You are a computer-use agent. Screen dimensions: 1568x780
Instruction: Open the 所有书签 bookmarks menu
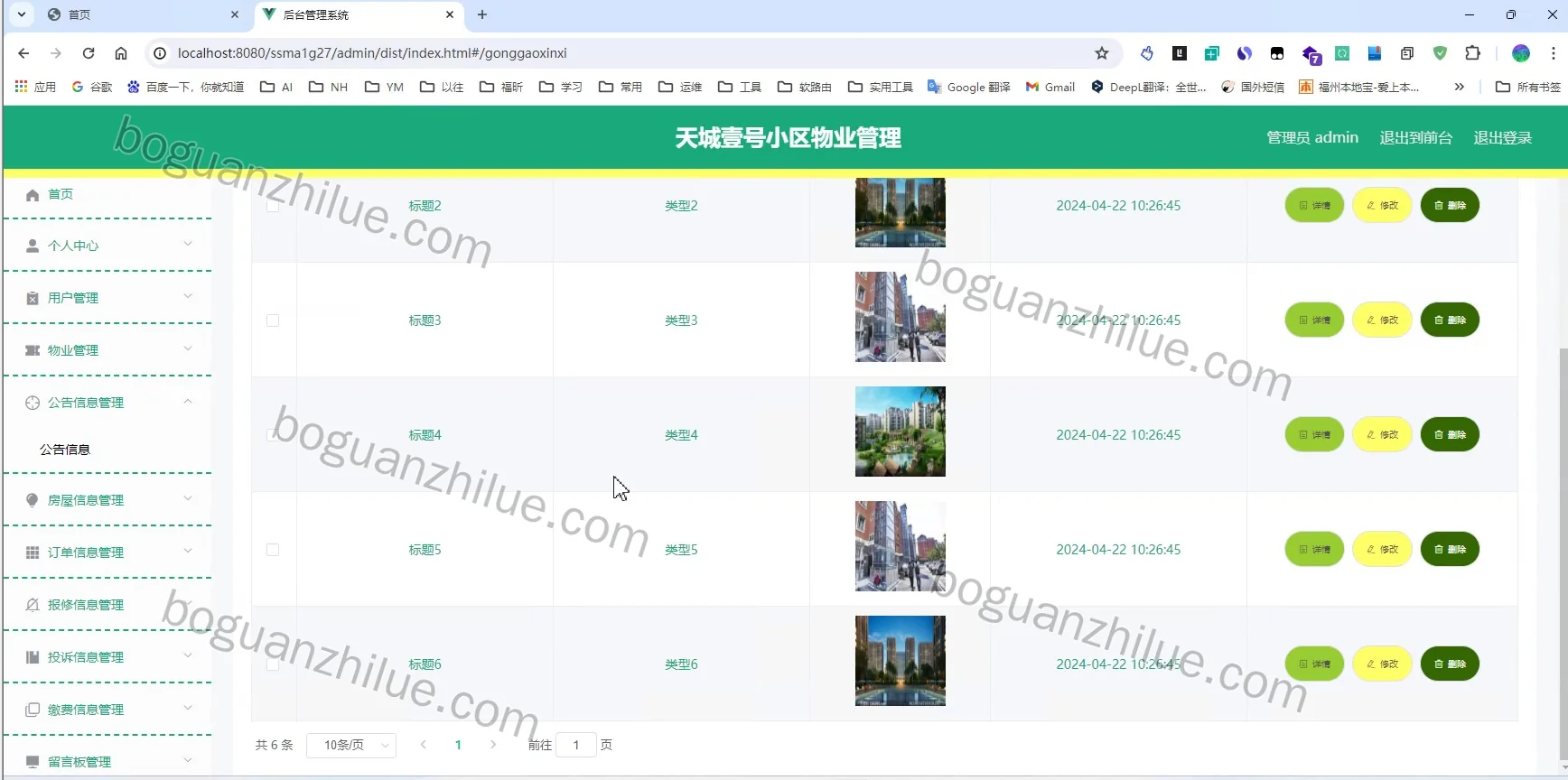[1528, 87]
